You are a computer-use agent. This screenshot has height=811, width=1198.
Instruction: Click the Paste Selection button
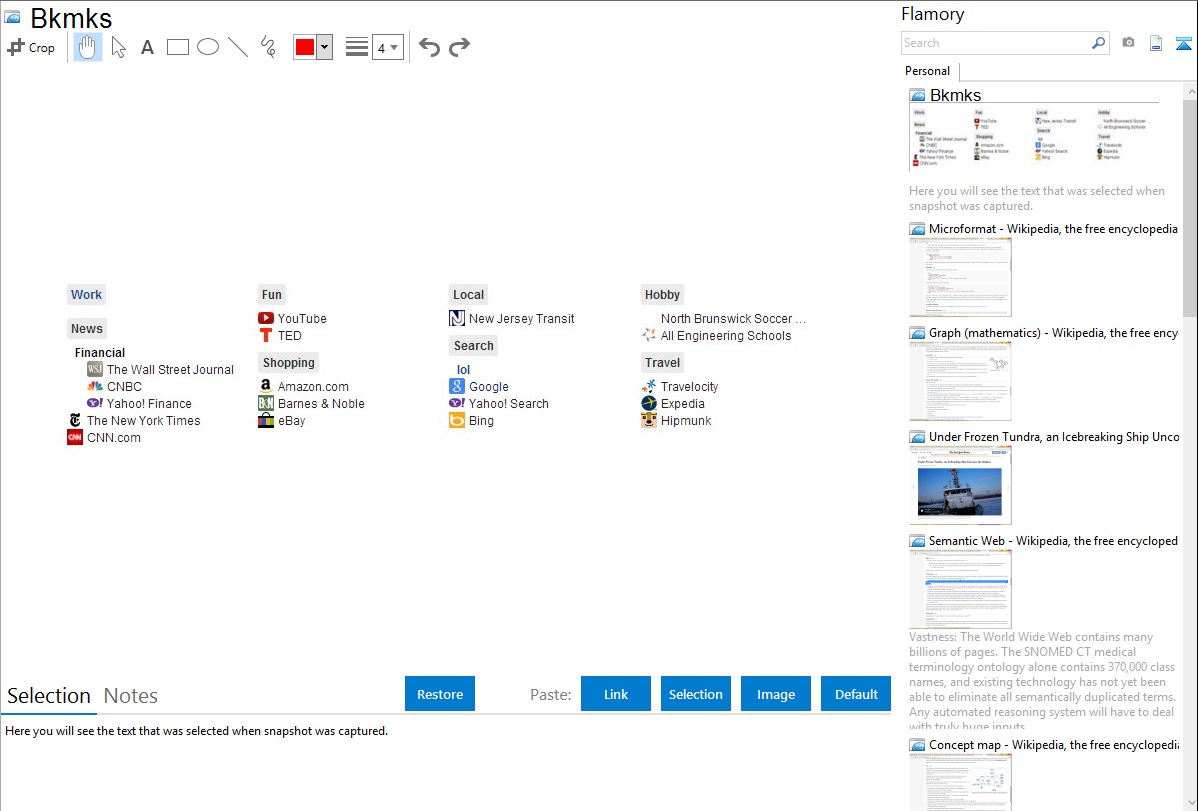[x=696, y=694]
